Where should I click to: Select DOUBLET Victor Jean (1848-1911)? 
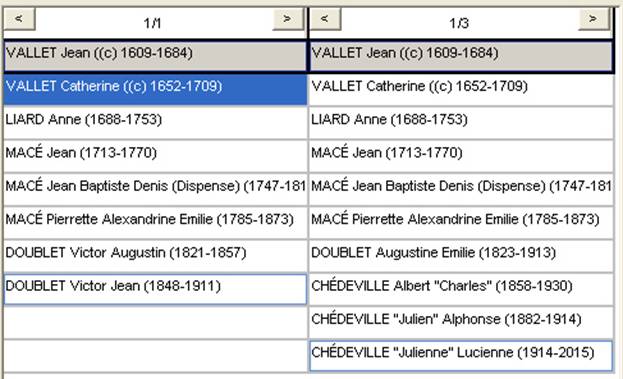[155, 289]
